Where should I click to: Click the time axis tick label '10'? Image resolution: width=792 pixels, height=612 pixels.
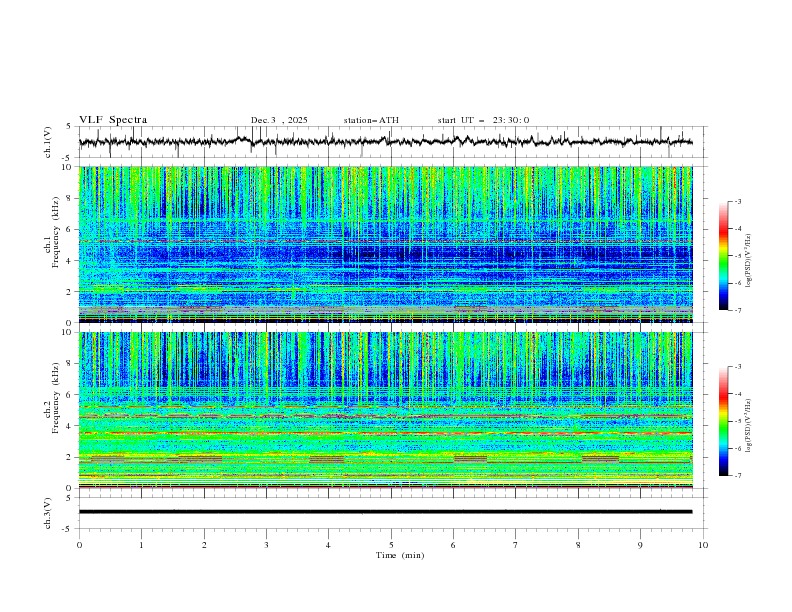[703, 545]
